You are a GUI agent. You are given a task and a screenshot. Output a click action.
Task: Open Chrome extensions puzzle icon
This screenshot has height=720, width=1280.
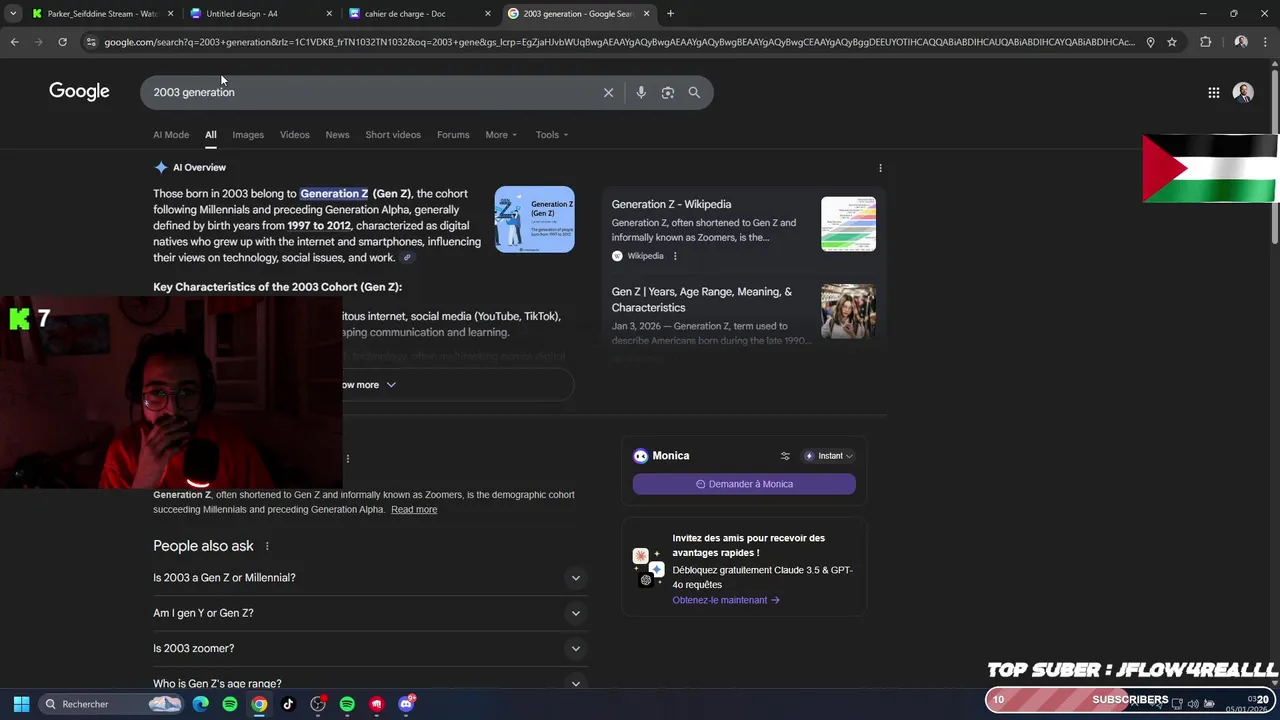1205,42
